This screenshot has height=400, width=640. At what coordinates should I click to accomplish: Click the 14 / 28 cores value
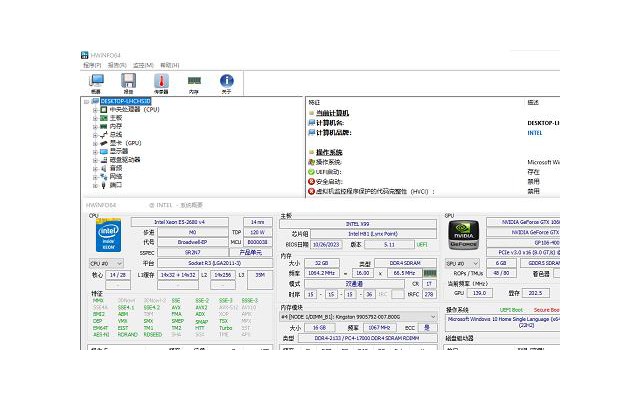pyautogui.click(x=118, y=275)
